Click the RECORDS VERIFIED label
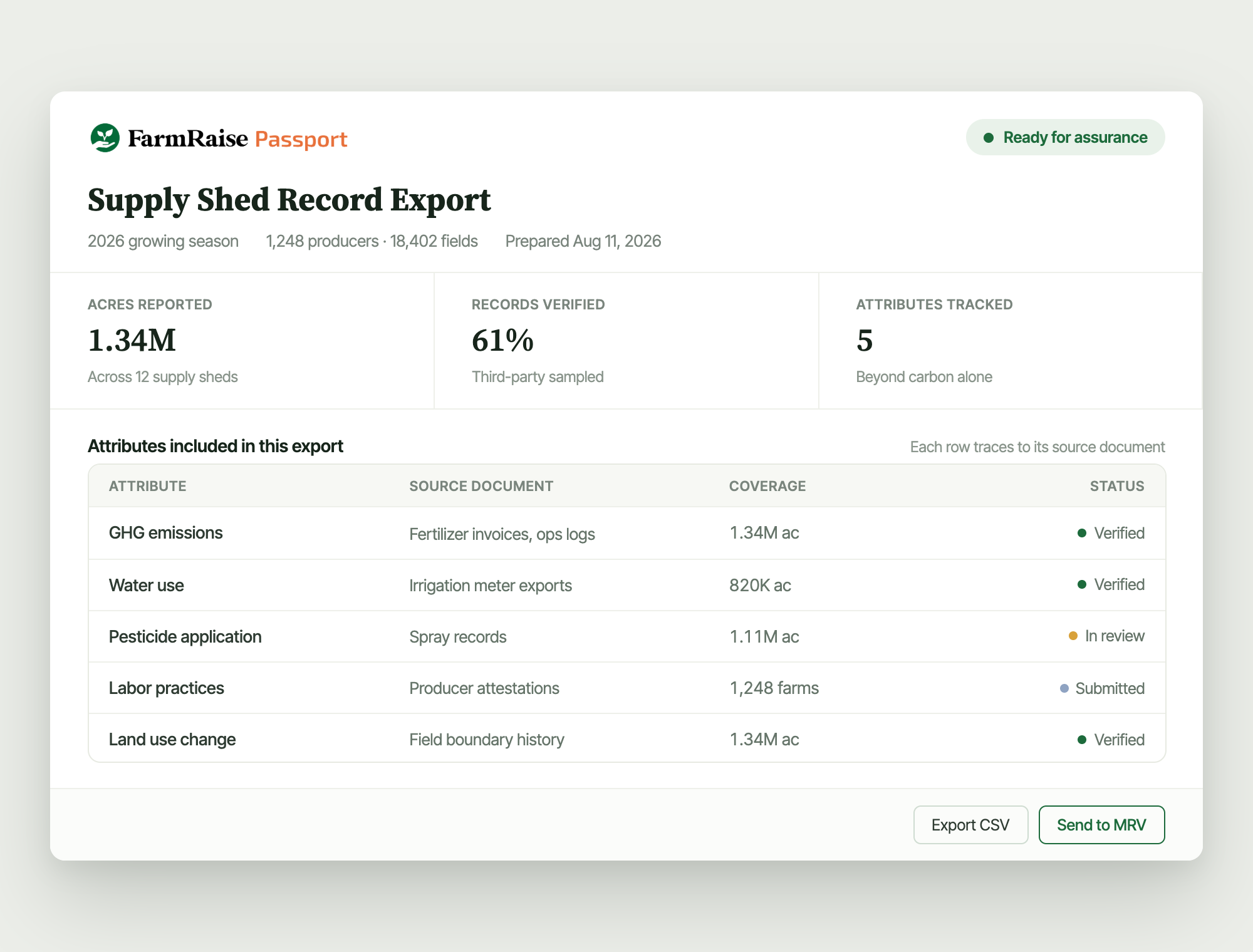The width and height of the screenshot is (1253, 952). click(x=538, y=304)
